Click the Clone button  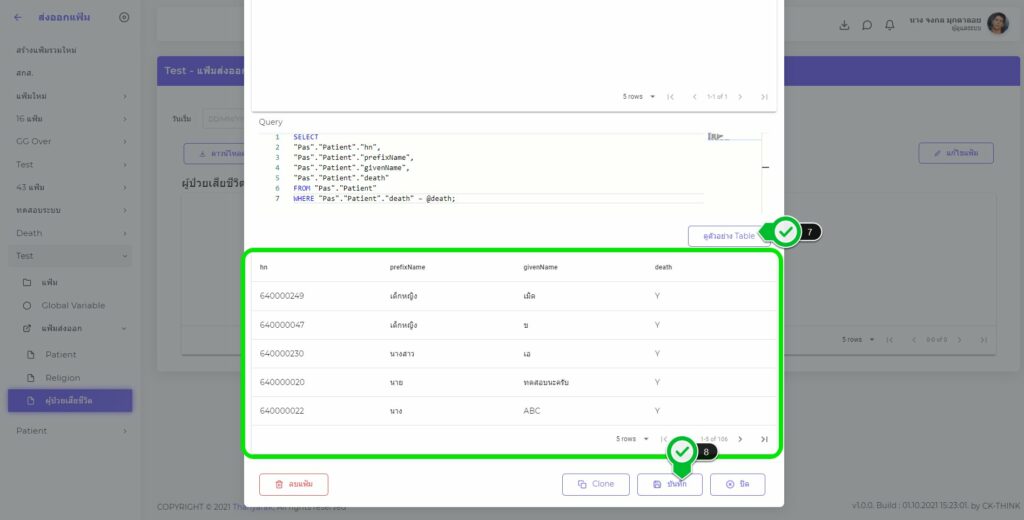point(596,484)
